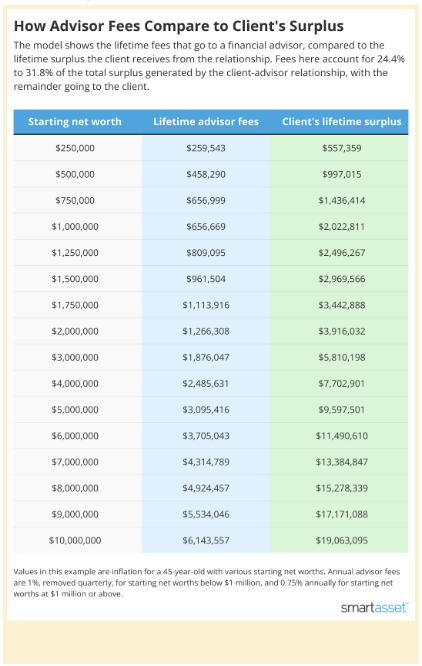Screen dimensions: 422x666
Task: Click the $1,876,047 advisor fees cell
Action: [x=206, y=357]
